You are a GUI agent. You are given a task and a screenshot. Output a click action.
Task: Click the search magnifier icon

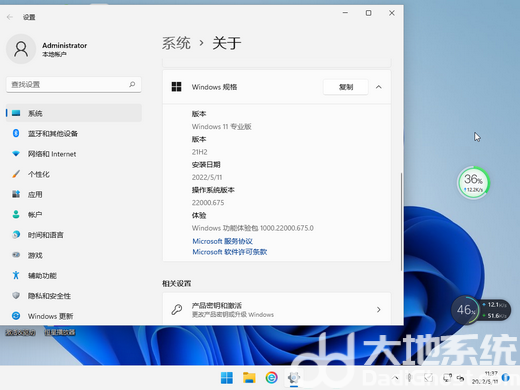(132, 84)
